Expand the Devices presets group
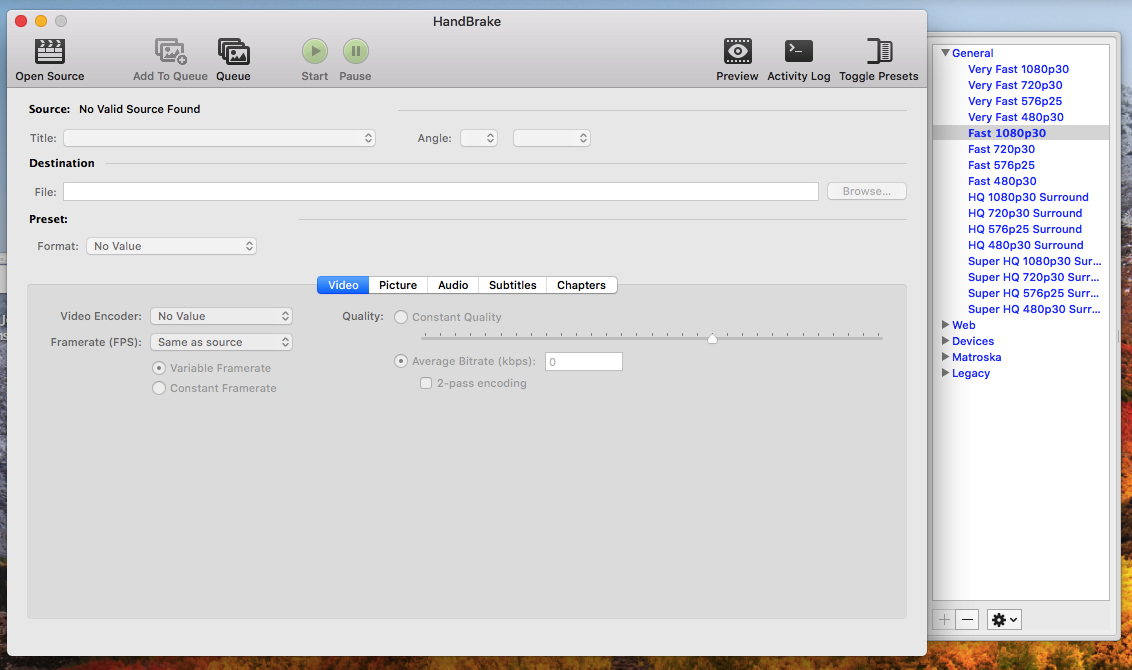The width and height of the screenshot is (1132, 670). (945, 341)
